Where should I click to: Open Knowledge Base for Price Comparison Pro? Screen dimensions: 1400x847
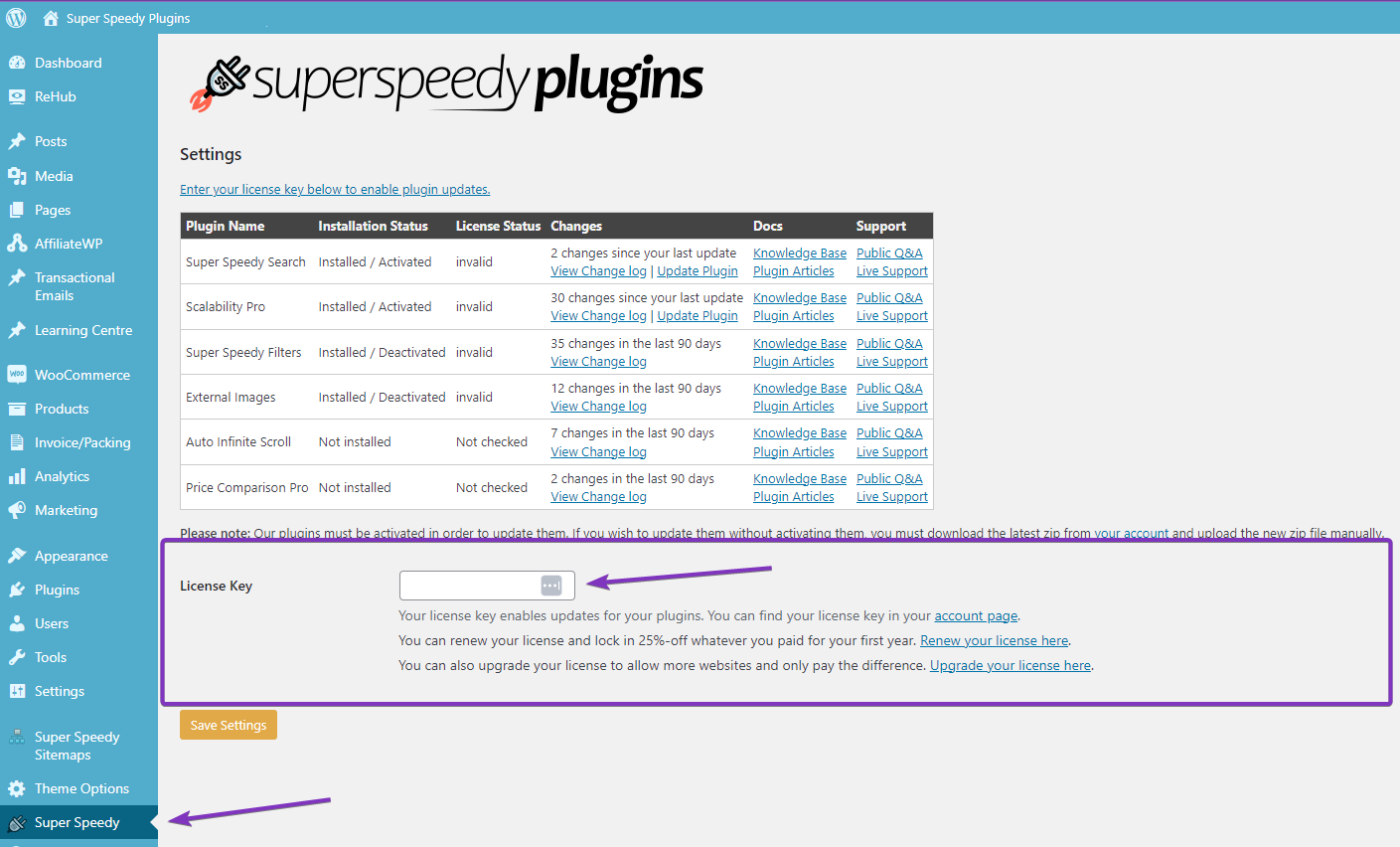click(x=800, y=478)
